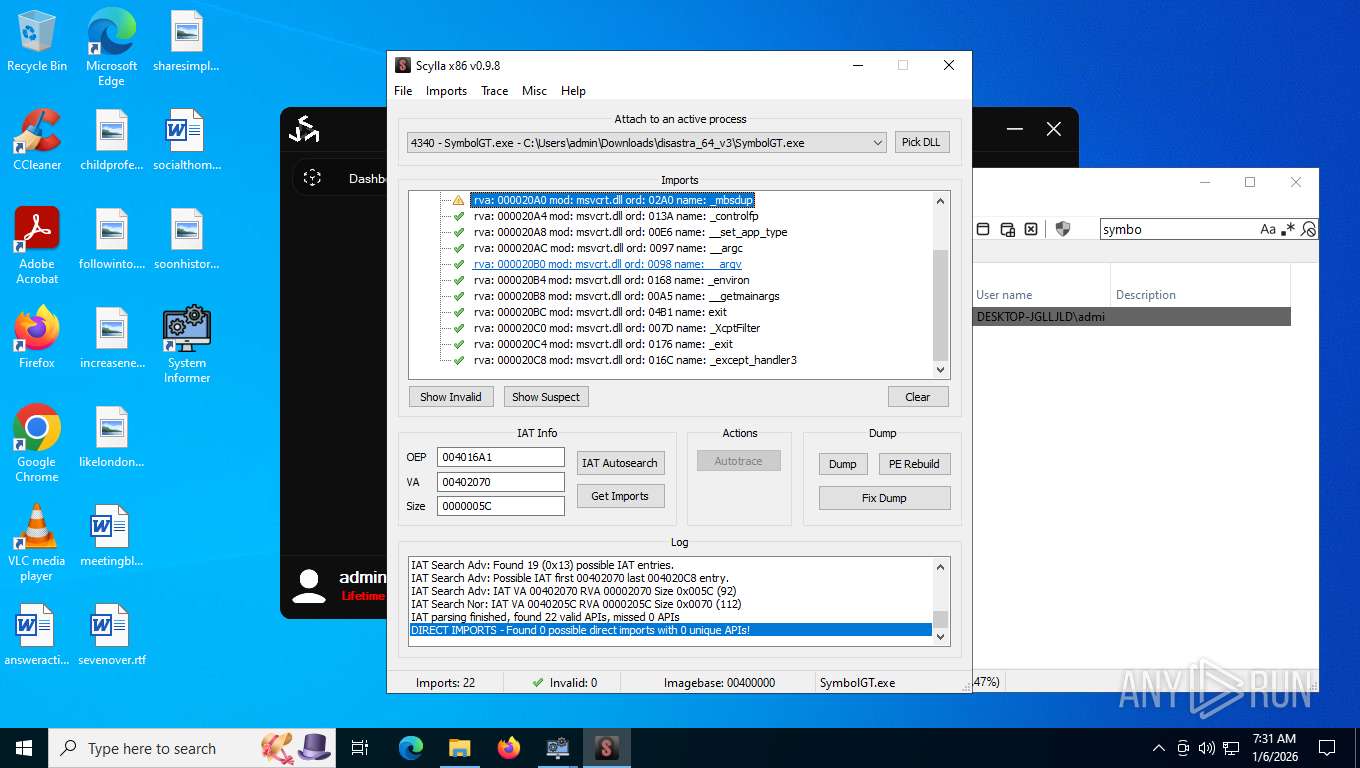Focus the Size field containing 0000005C
This screenshot has height=768, width=1360.
[500, 506]
